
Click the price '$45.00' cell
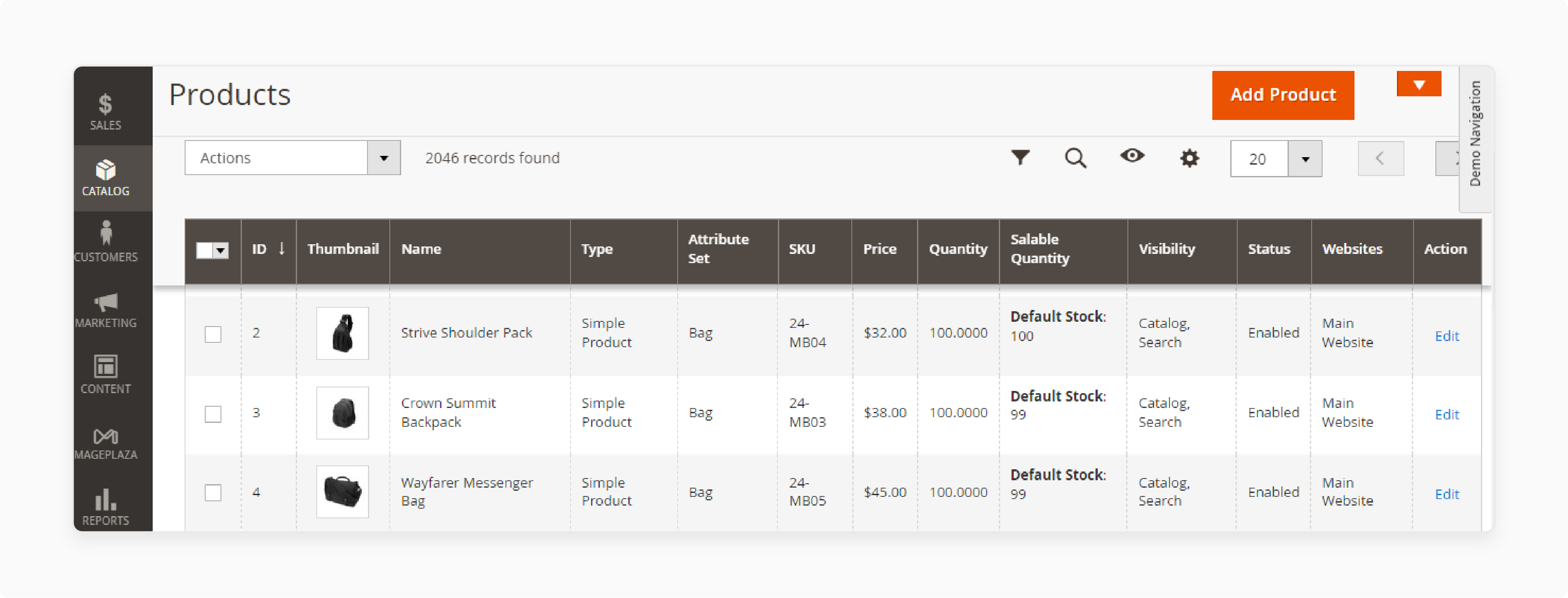pyautogui.click(x=885, y=492)
